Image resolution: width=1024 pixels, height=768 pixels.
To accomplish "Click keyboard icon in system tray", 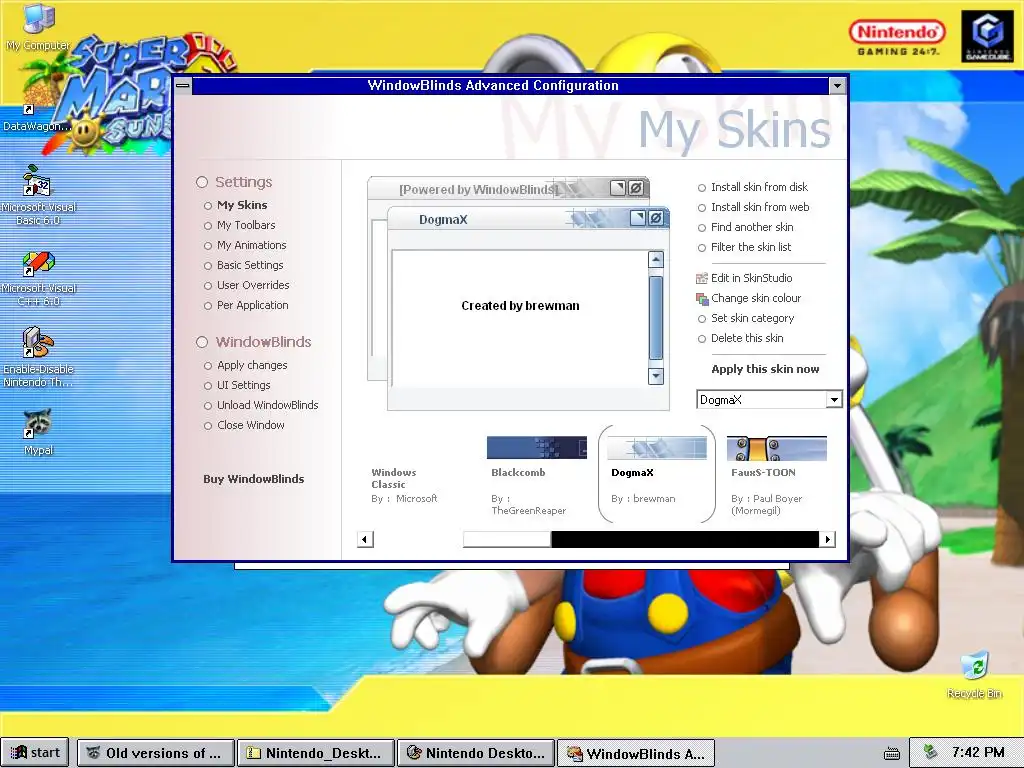I will [891, 753].
